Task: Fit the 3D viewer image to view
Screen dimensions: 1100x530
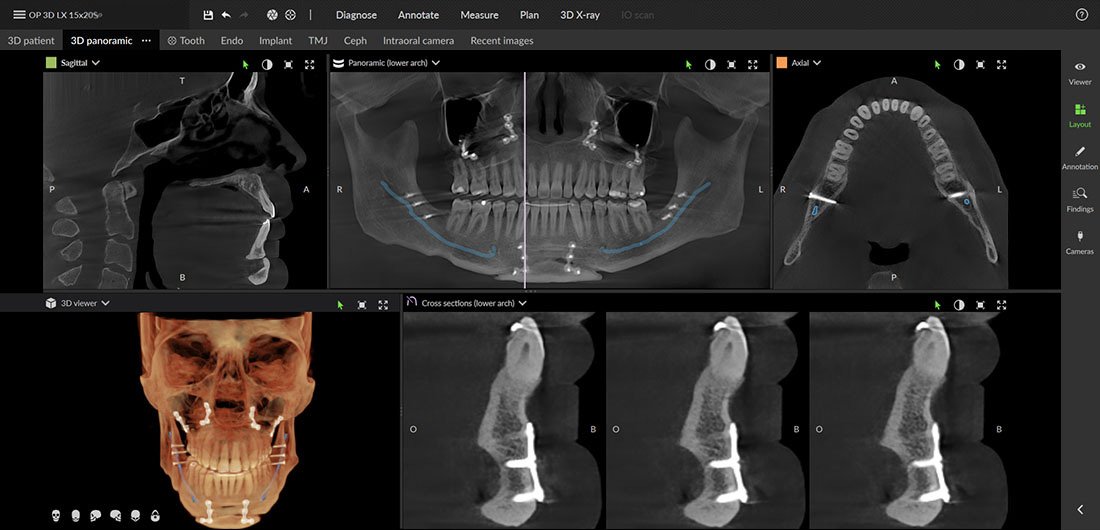Action: pyautogui.click(x=362, y=304)
